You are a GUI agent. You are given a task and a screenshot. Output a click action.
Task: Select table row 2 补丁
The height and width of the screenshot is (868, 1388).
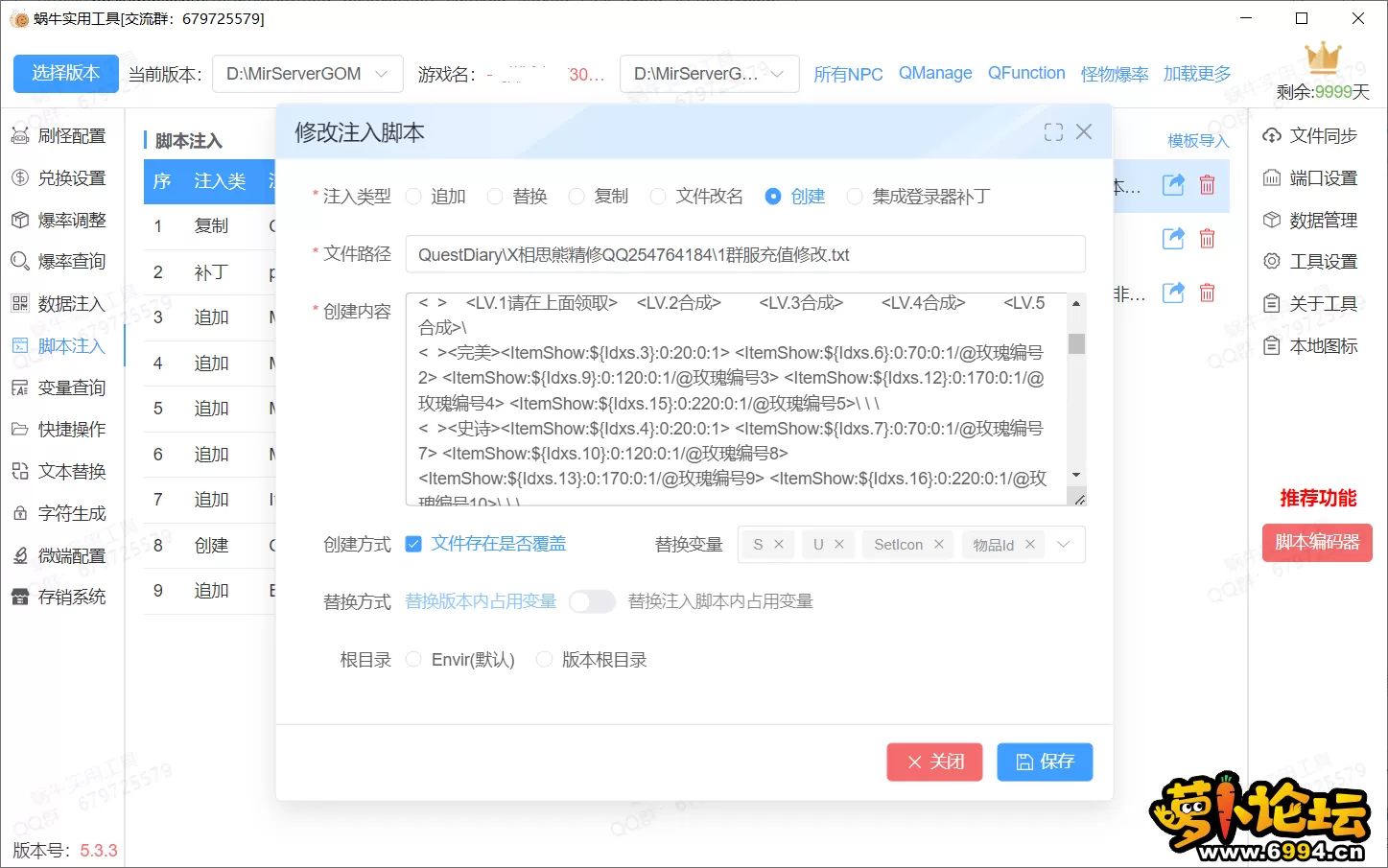click(209, 272)
